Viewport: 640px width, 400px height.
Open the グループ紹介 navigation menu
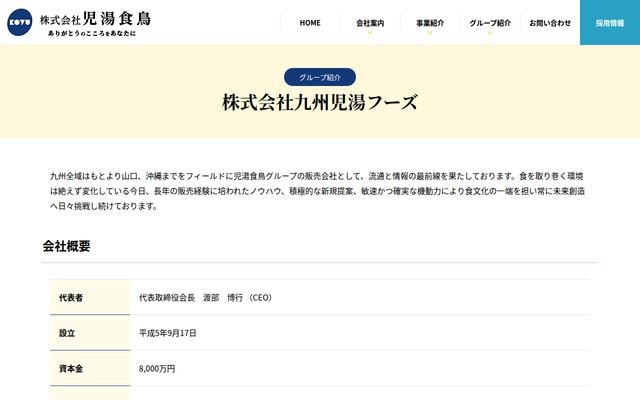[x=490, y=23]
